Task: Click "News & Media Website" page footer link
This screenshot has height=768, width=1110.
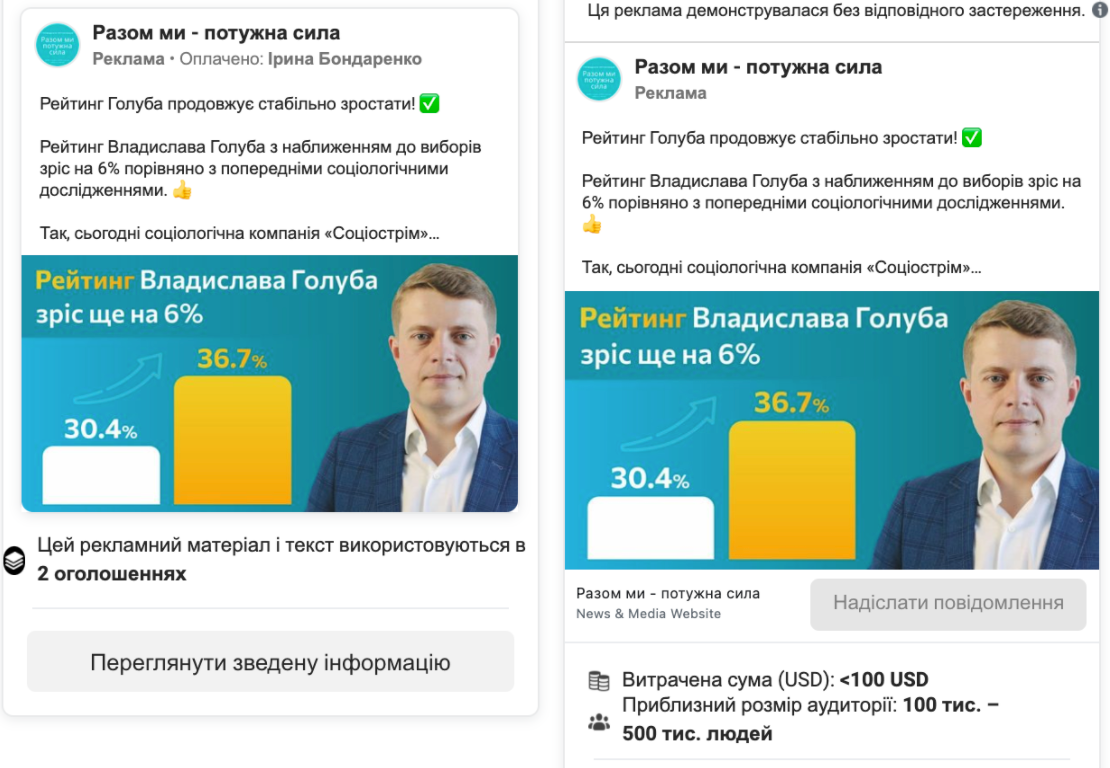Action: (x=648, y=614)
